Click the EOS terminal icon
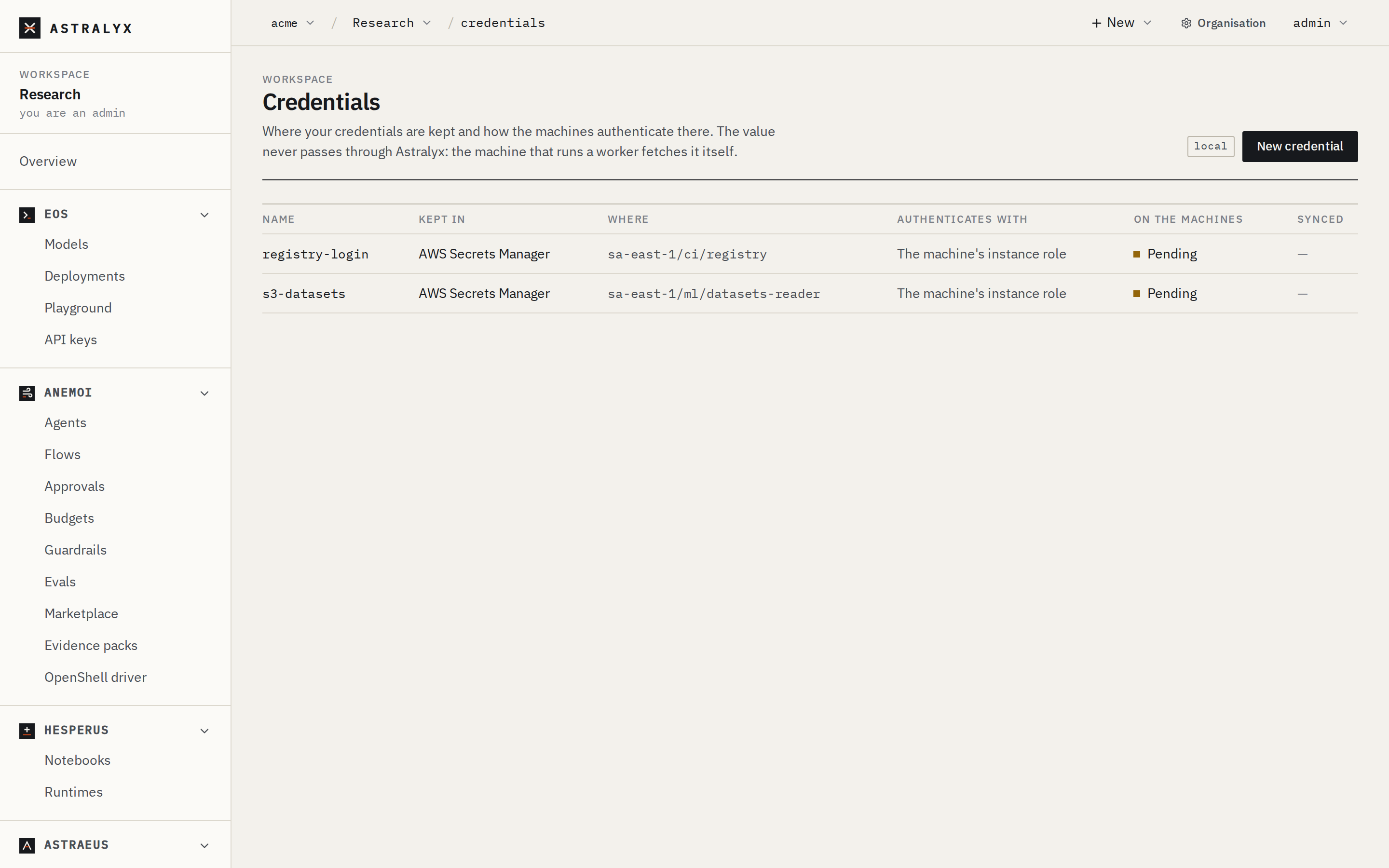The image size is (1389, 868). [27, 215]
